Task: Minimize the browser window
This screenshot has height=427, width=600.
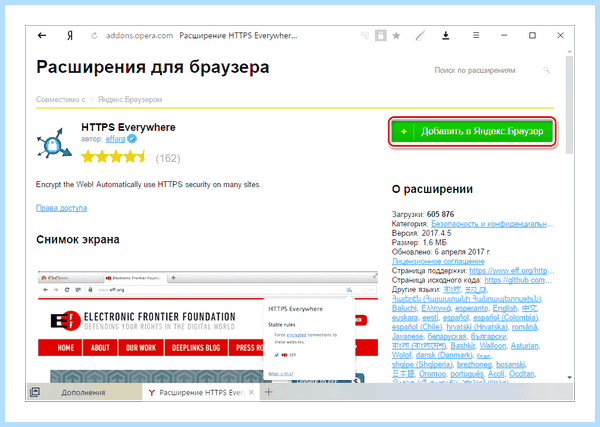Action: [504, 35]
